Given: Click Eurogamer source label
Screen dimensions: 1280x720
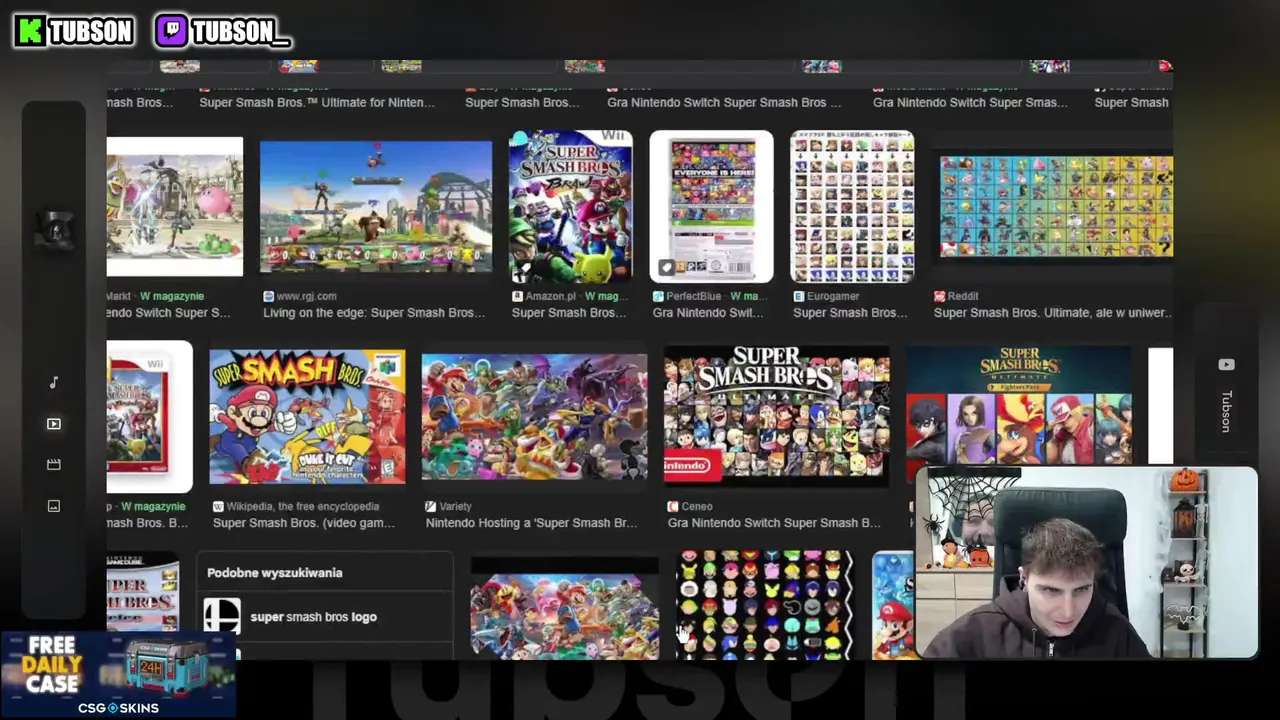Looking at the screenshot, I should [833, 296].
